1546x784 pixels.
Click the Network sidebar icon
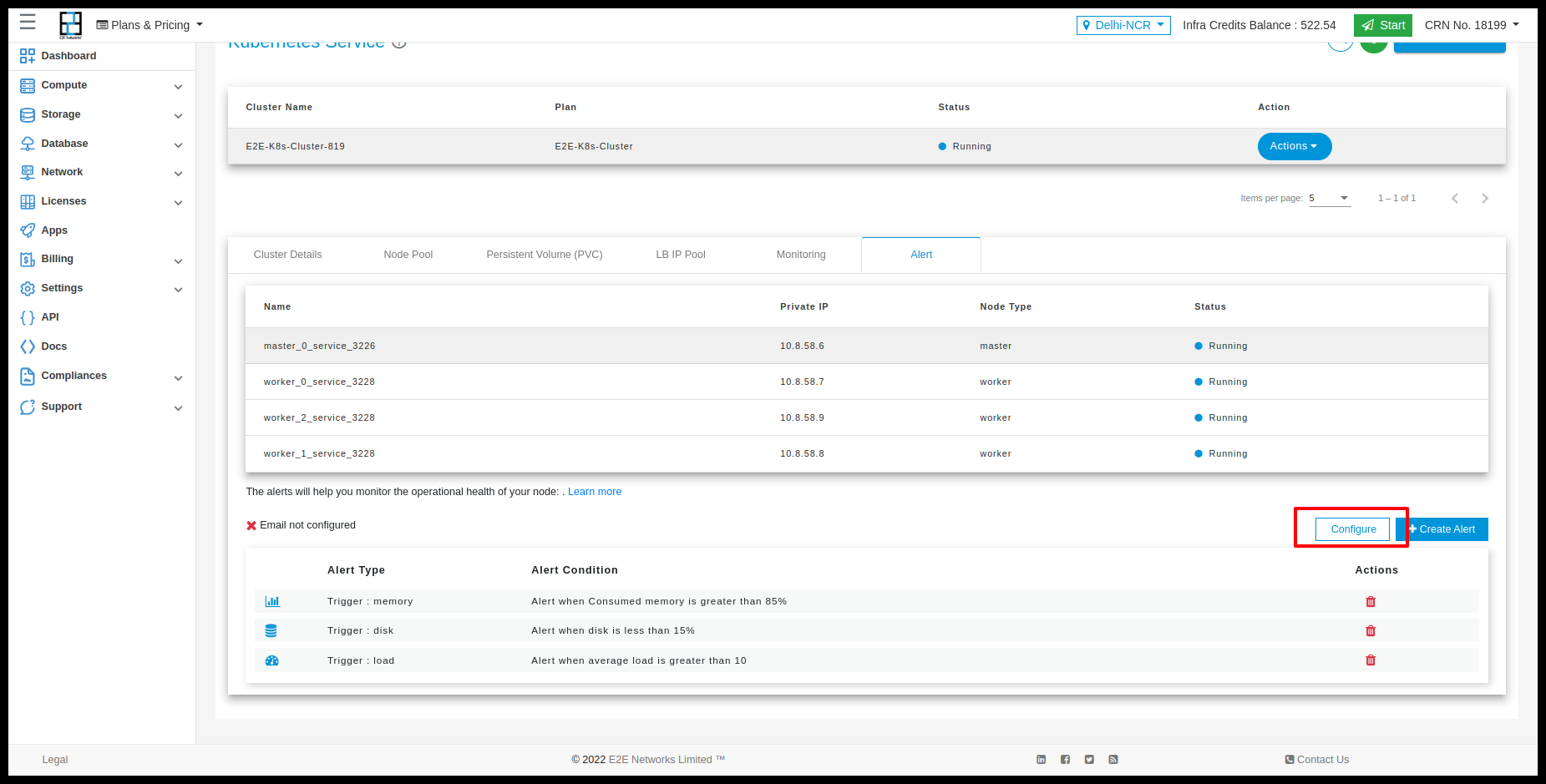[28, 172]
